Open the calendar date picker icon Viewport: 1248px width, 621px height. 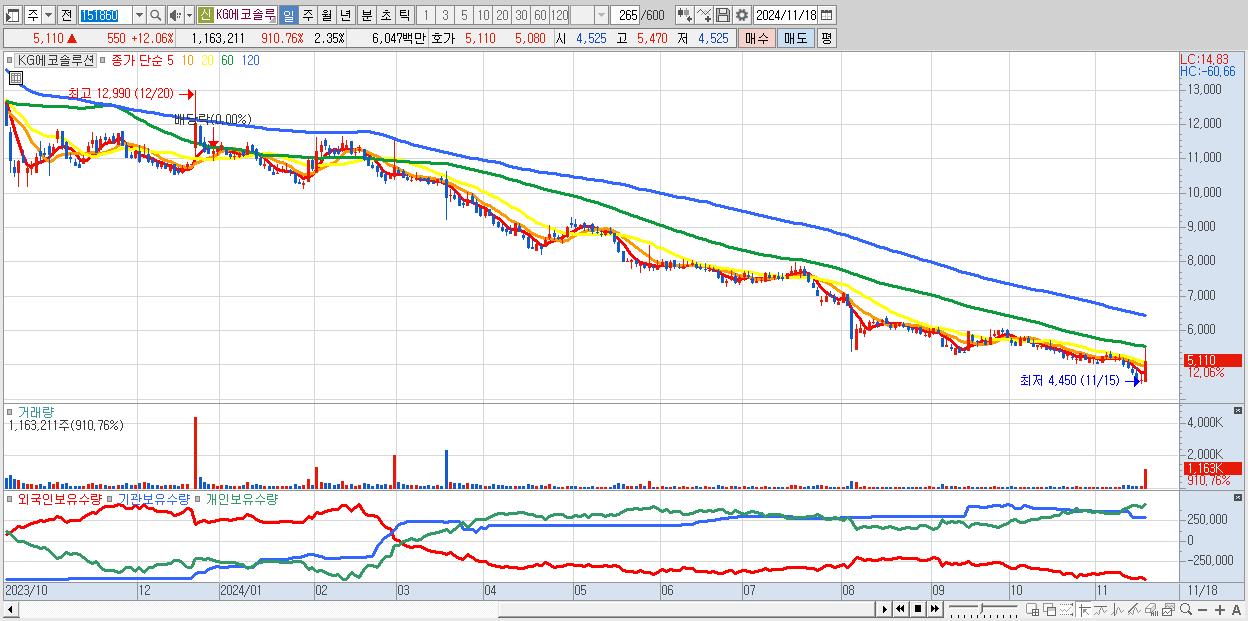pos(826,15)
